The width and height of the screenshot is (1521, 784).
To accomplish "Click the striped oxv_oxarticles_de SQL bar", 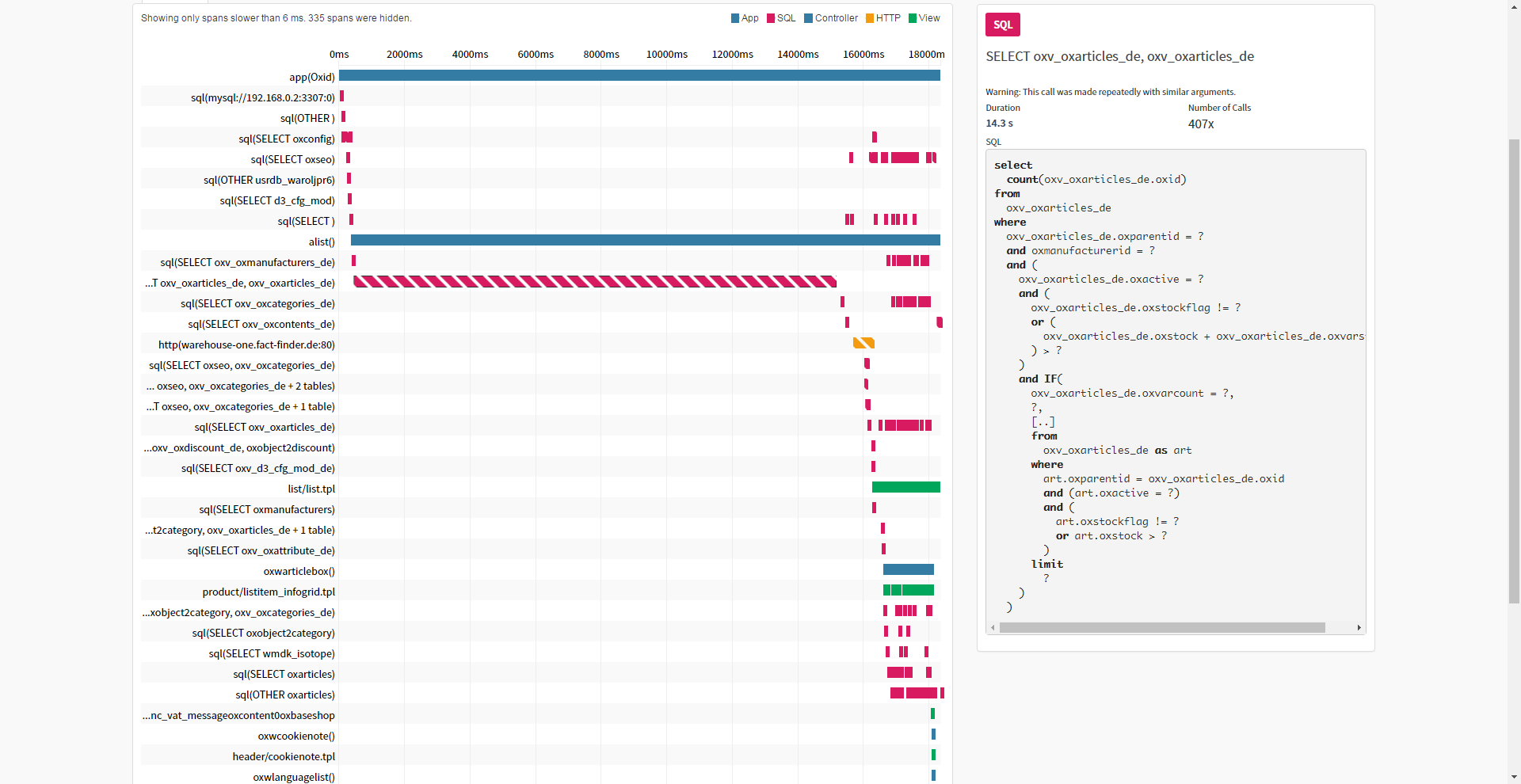I will 594,281.
